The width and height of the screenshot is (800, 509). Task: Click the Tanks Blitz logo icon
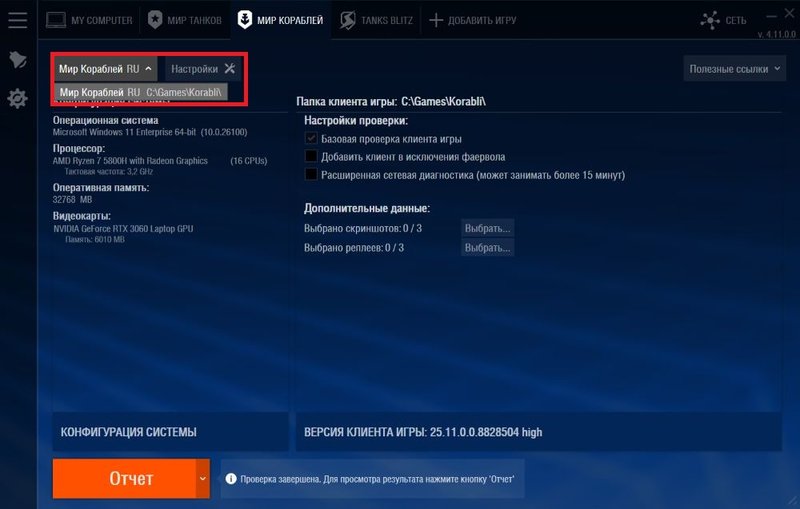tap(348, 19)
